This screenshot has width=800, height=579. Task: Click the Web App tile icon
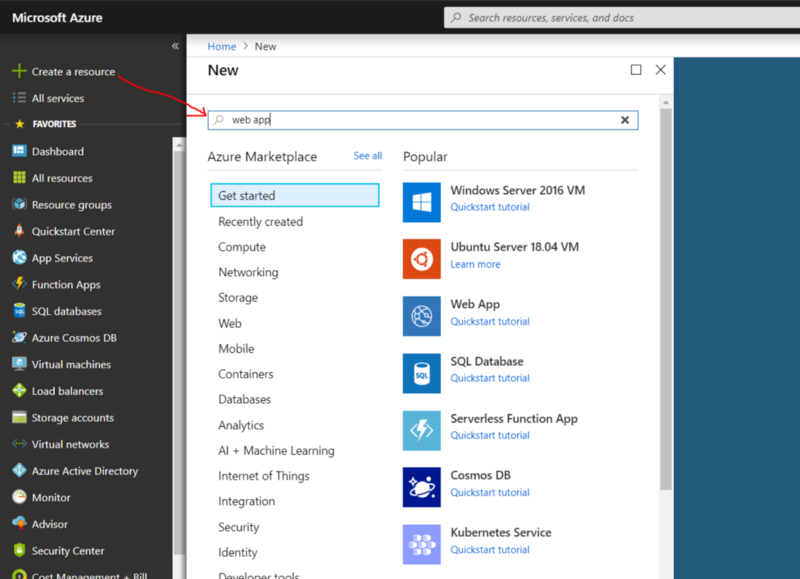coord(421,316)
